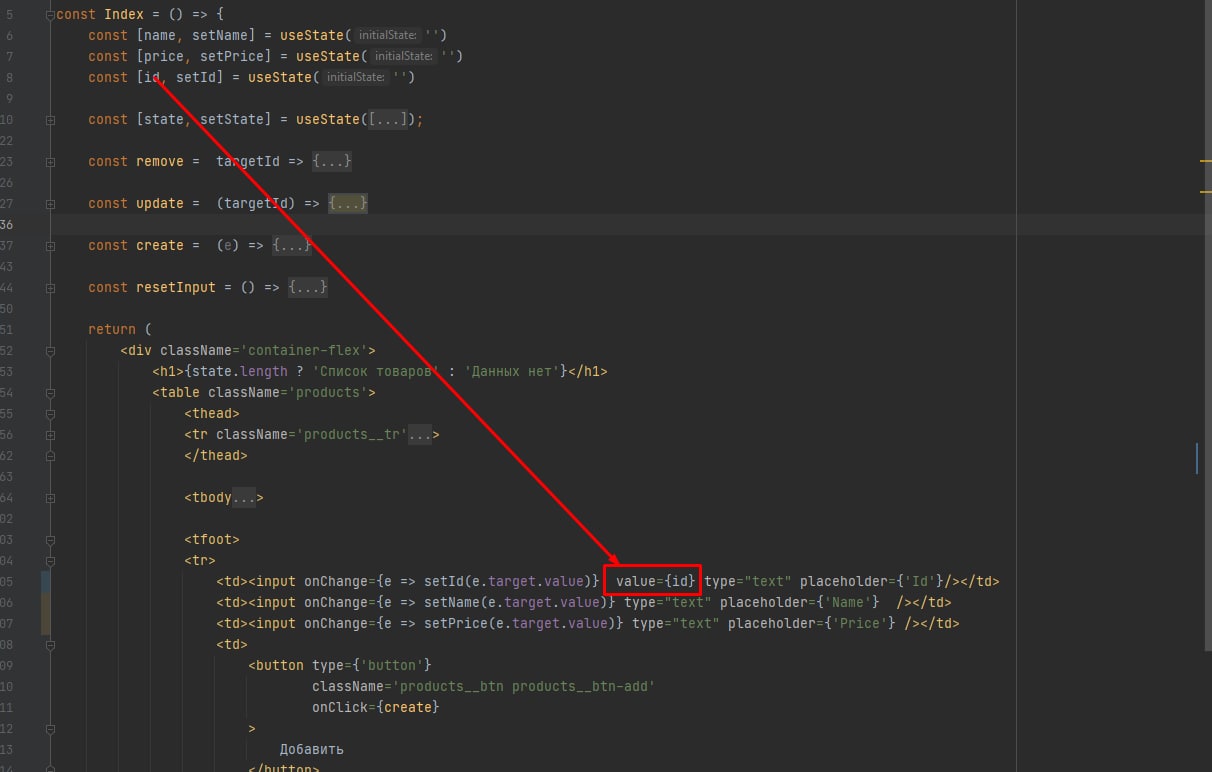Unfold the ... placeholder after 'products__tr'
The image size is (1212, 772).
pos(420,434)
